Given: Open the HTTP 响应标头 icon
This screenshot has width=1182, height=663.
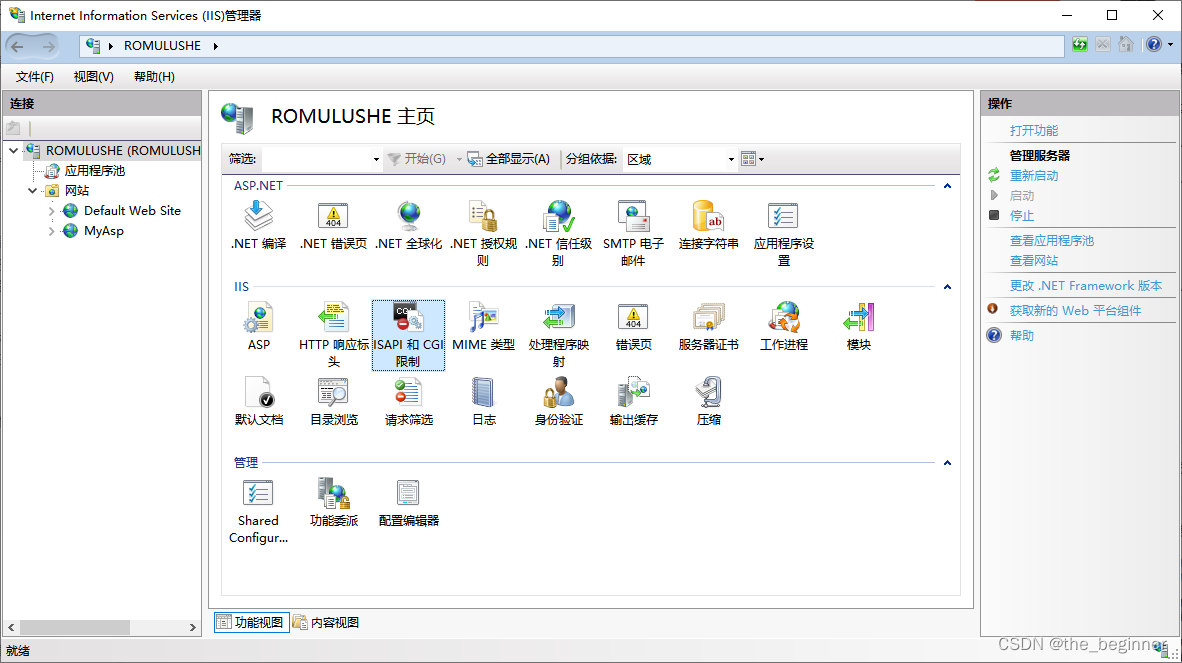Looking at the screenshot, I should click(x=333, y=318).
